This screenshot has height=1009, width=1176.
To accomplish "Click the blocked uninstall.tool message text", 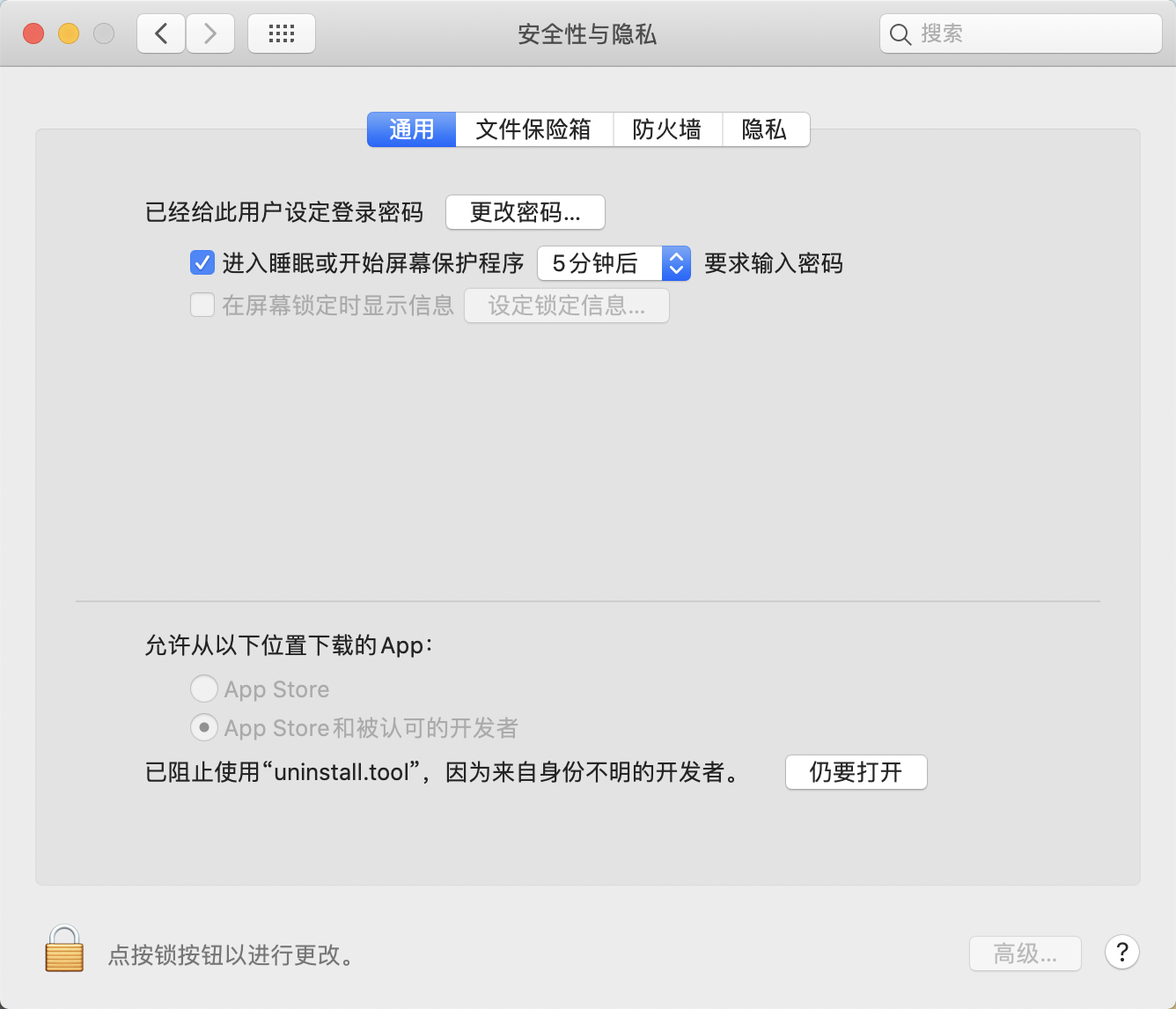I will point(444,772).
